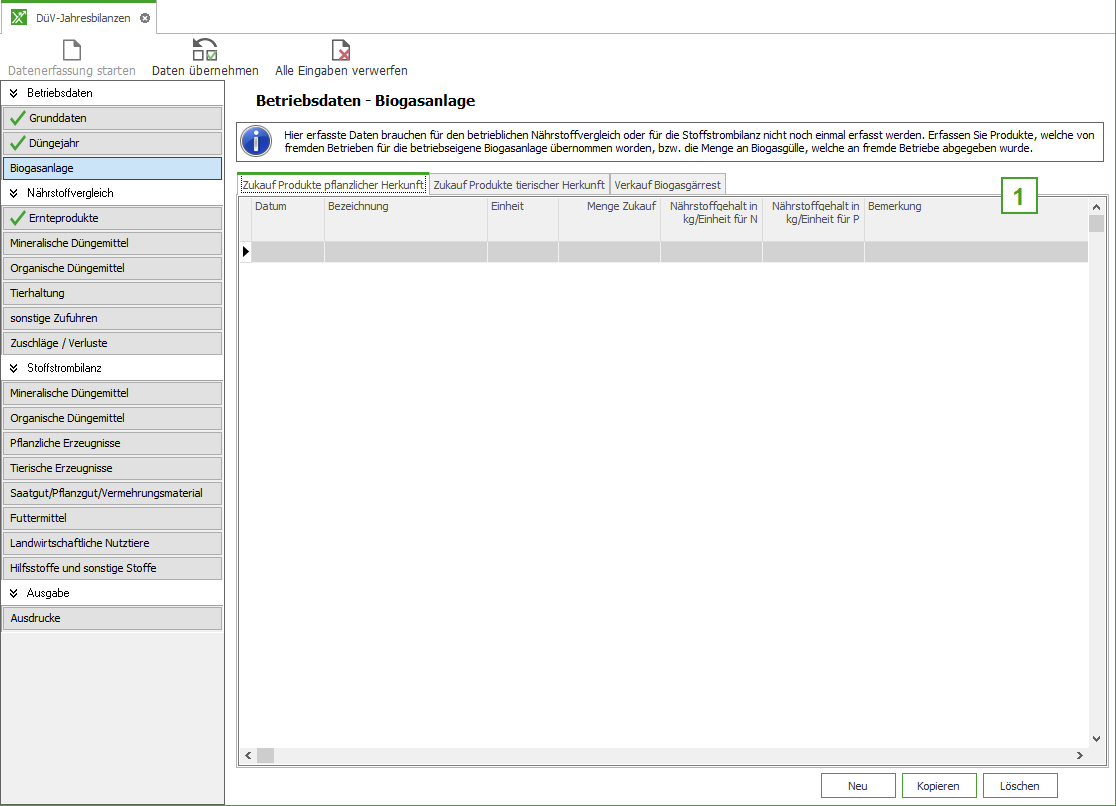Click the horizontal scrollbar thumb under the table
The width and height of the screenshot is (1116, 806).
pos(265,756)
